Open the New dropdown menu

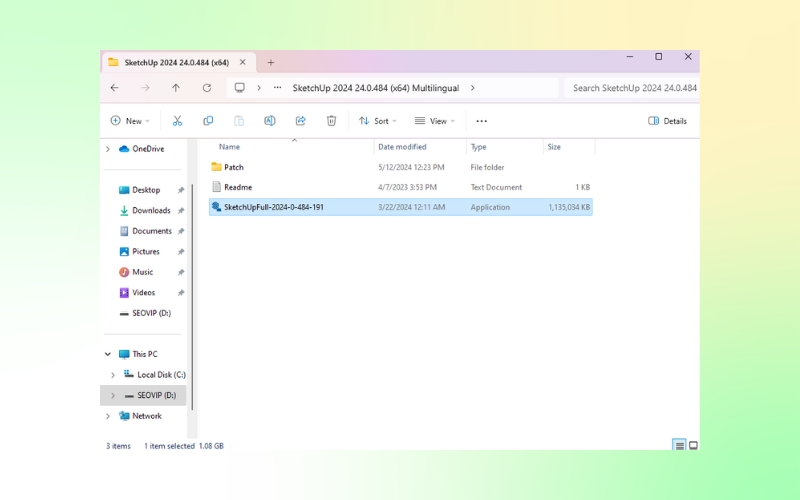pos(130,121)
